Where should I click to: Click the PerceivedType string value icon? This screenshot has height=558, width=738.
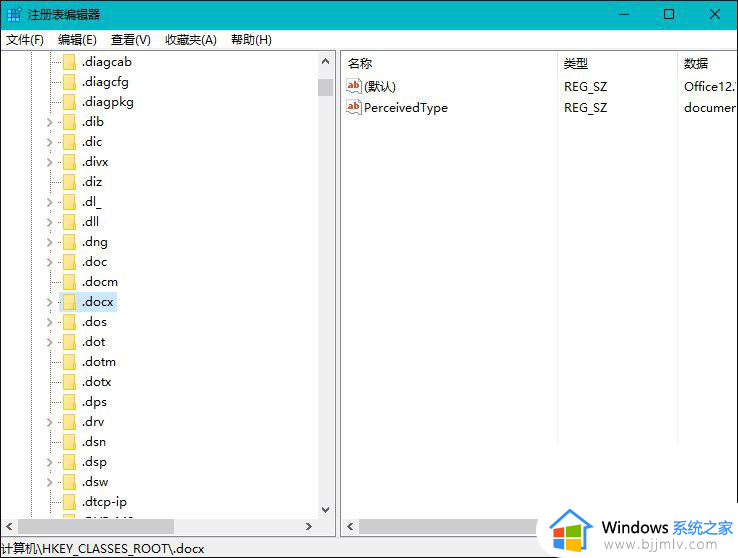[x=353, y=107]
